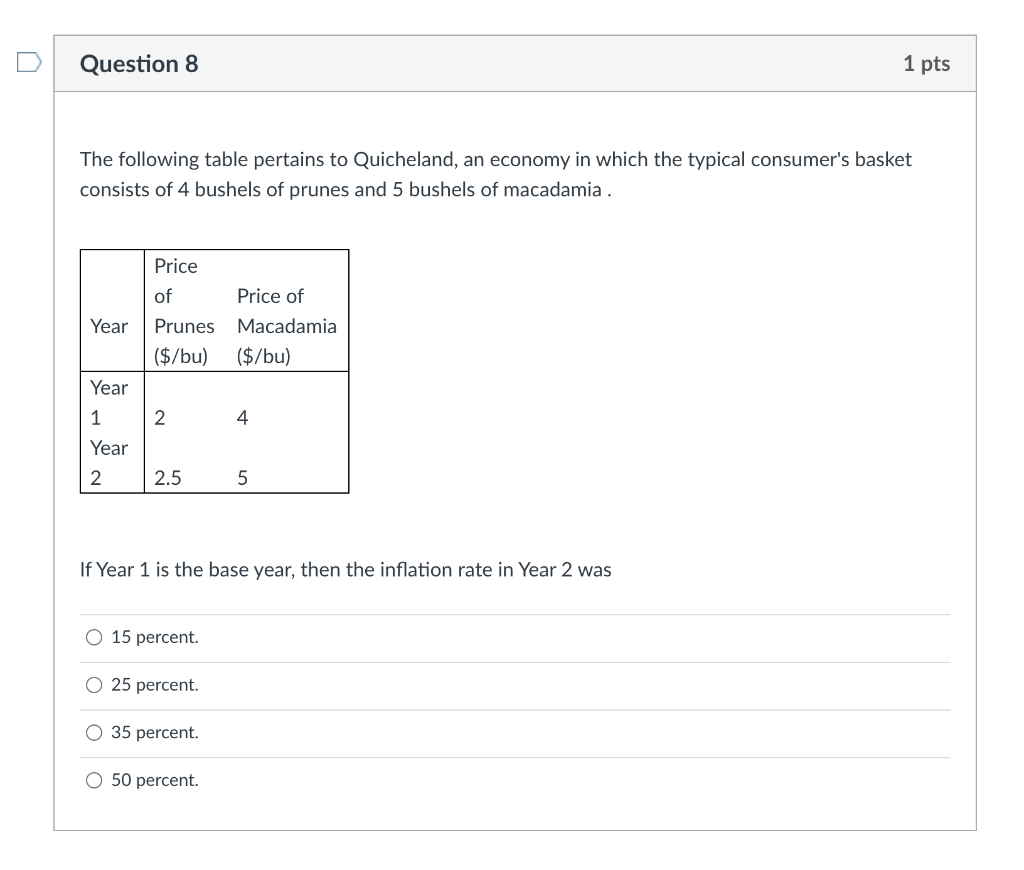Click the cell showing 2.5
1024x870 pixels.
[166, 478]
